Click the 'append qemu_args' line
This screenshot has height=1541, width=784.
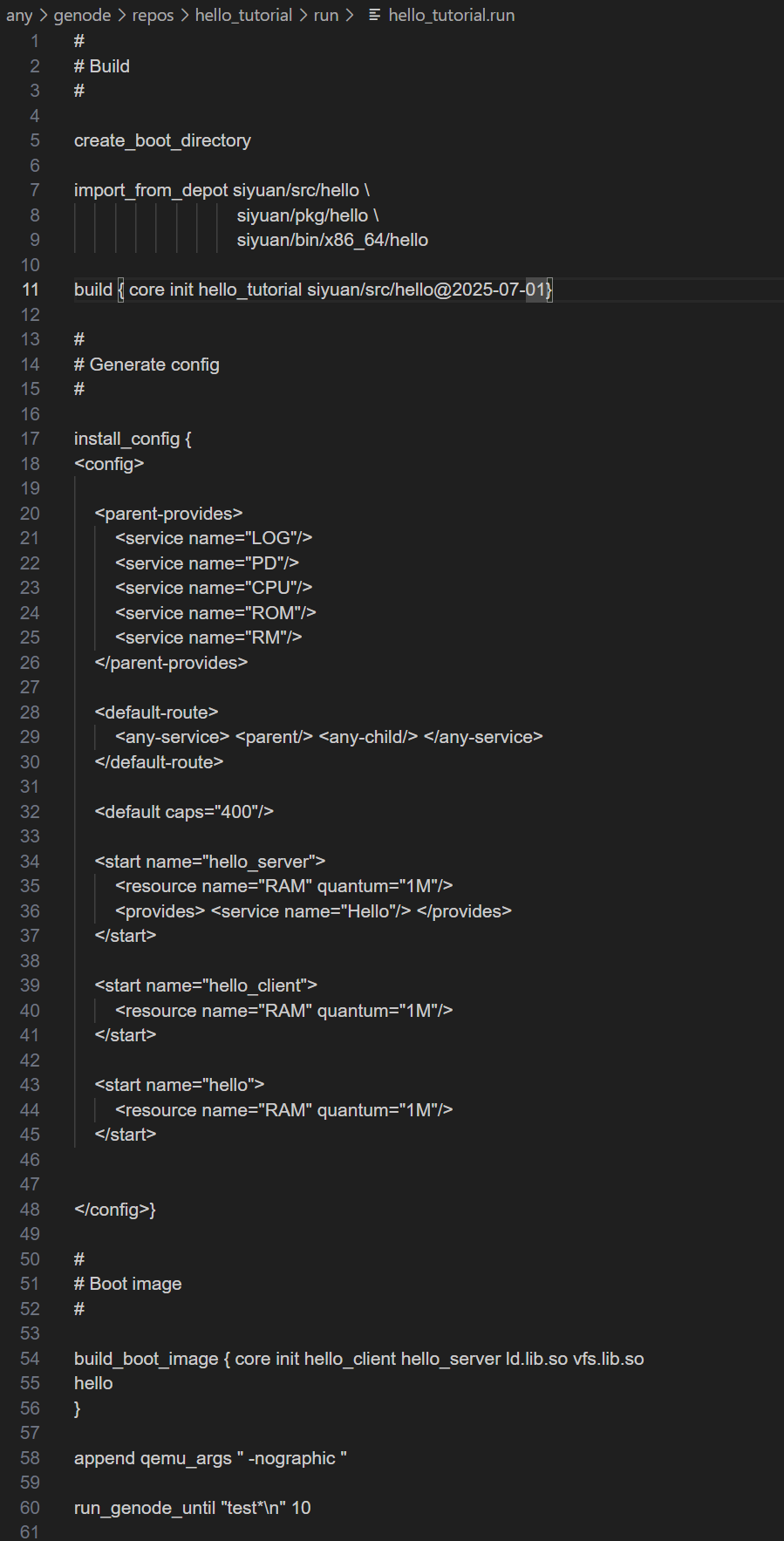(x=210, y=1458)
